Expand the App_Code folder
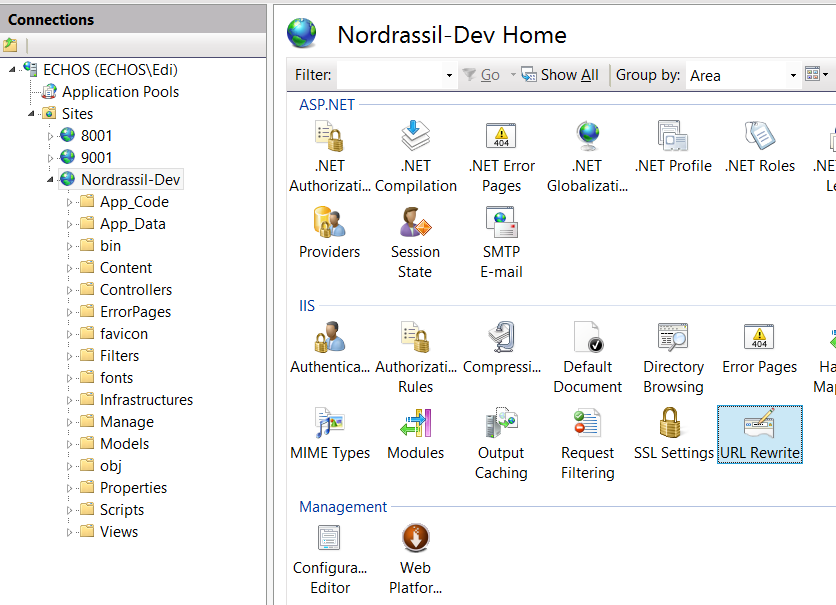Viewport: 836px width, 605px height. (69, 202)
